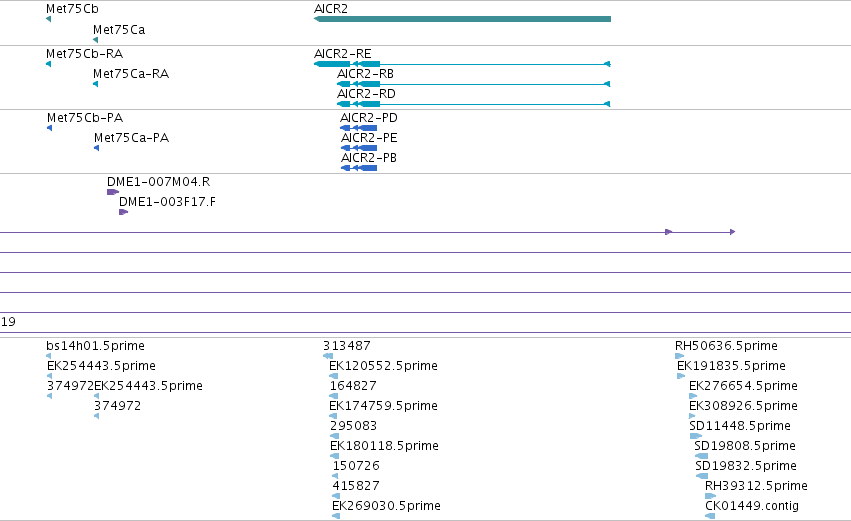Click the EST glyph under 313487
Screen dimensions: 851x521
[x=328, y=356]
